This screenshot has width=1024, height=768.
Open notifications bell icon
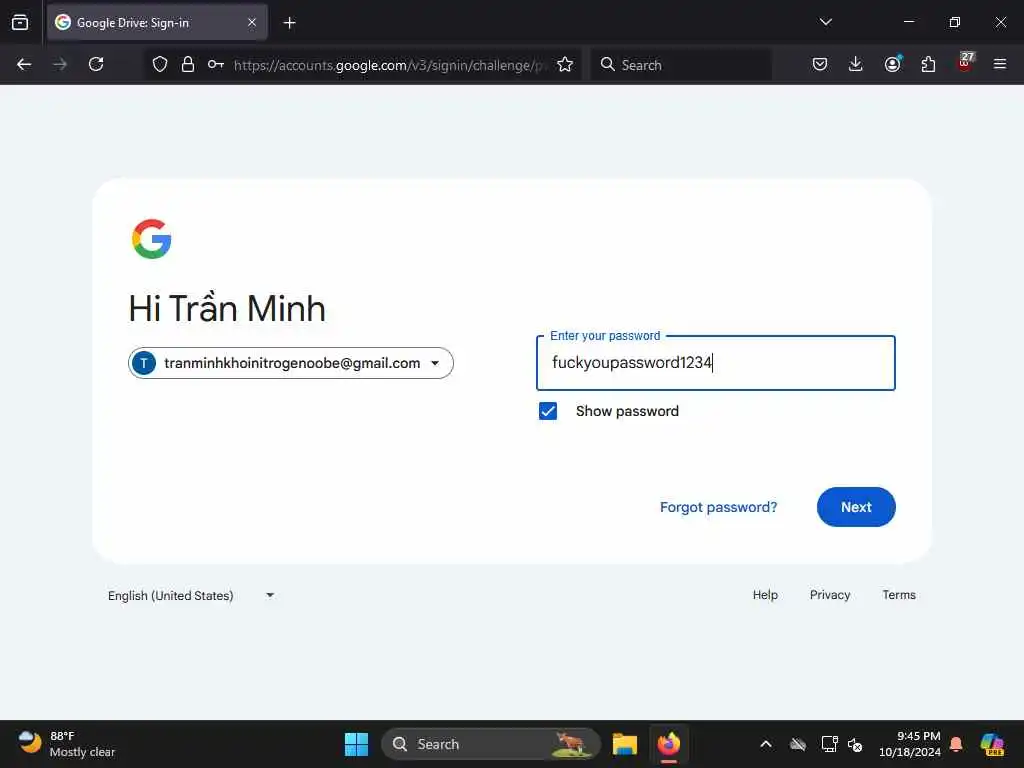pos(956,744)
